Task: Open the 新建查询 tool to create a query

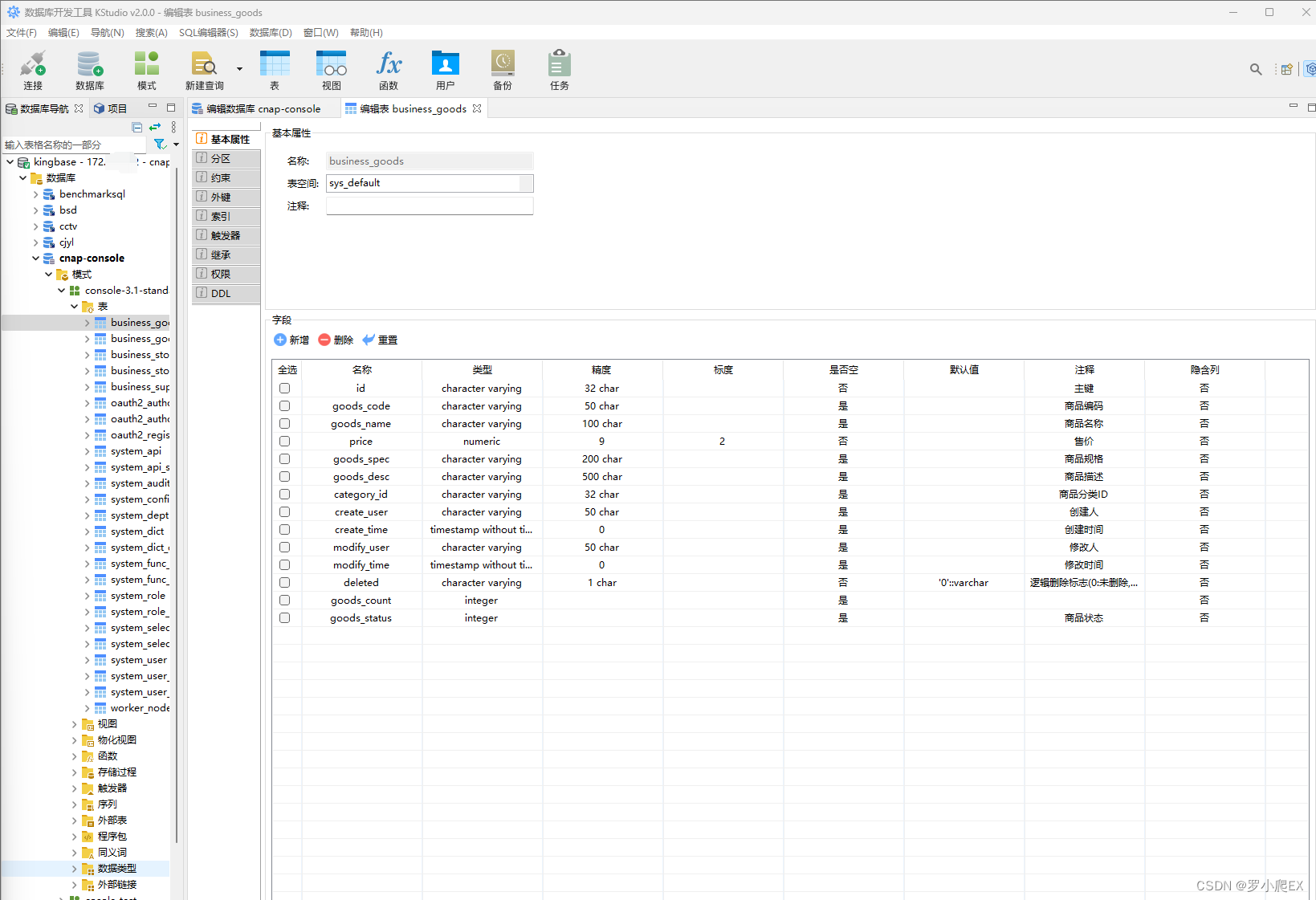Action: [203, 68]
